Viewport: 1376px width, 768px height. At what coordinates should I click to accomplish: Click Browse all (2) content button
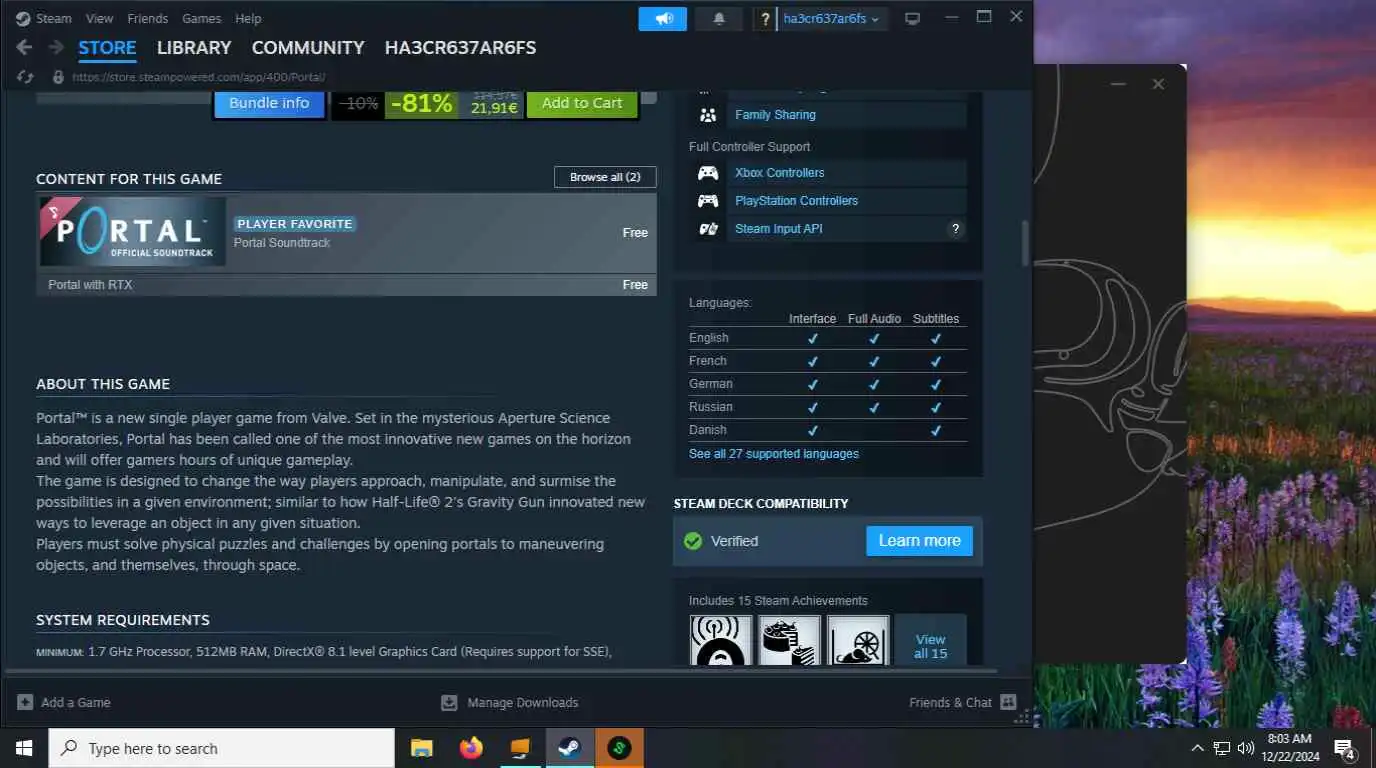click(x=605, y=177)
